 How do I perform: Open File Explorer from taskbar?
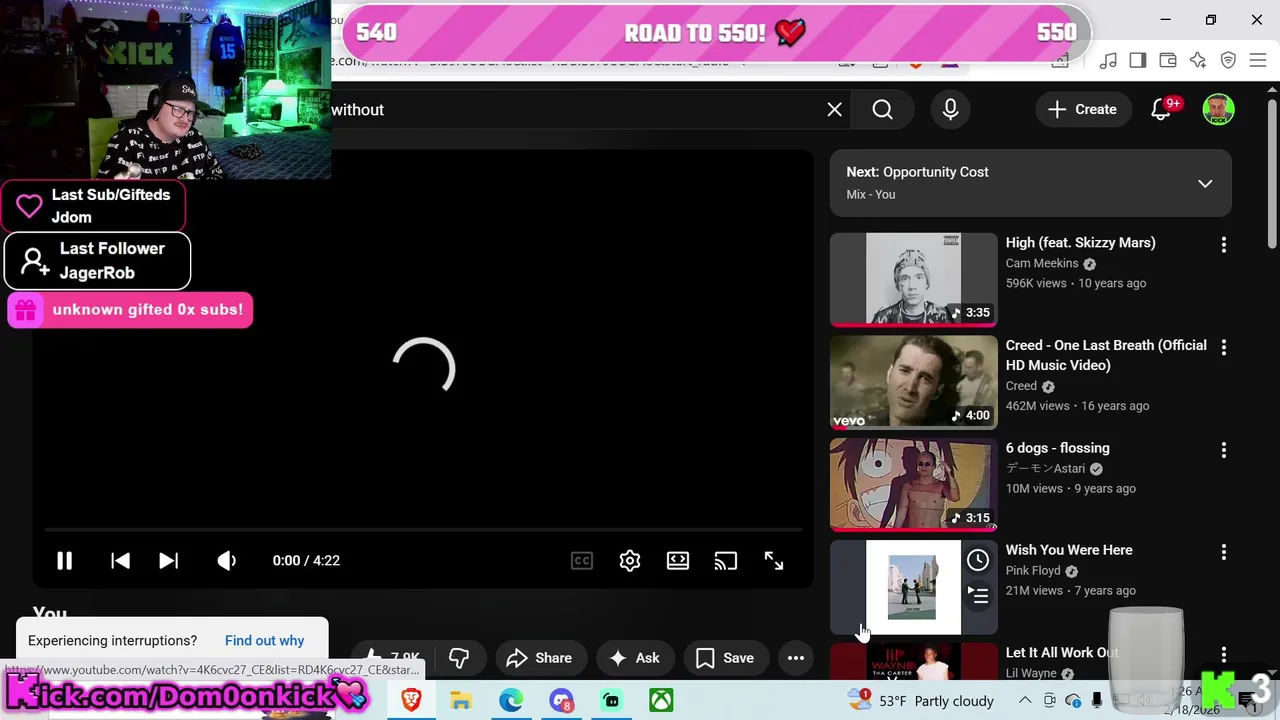pos(461,701)
